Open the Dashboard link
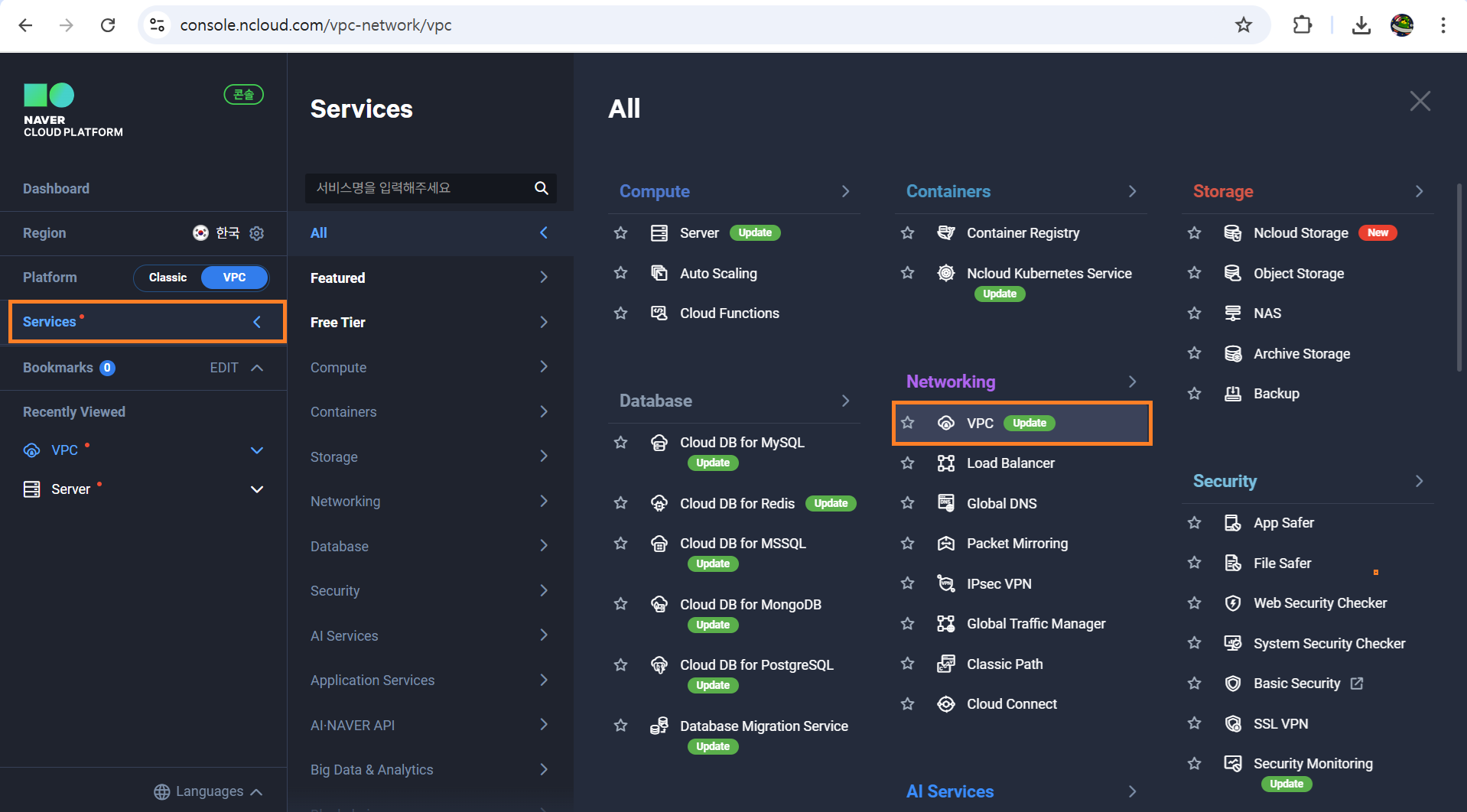This screenshot has width=1467, height=812. point(56,189)
